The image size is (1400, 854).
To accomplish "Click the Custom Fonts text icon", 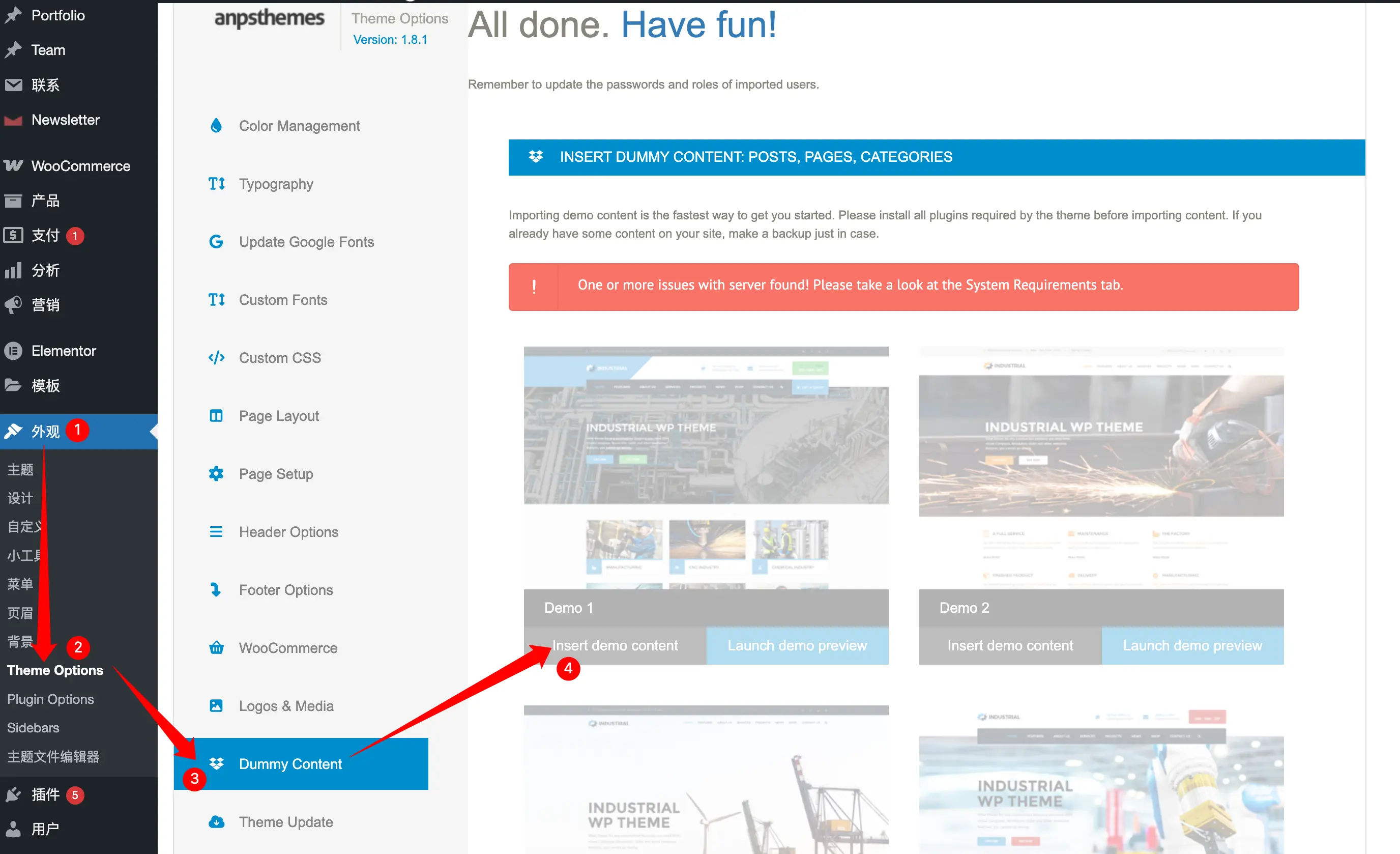I will point(217,300).
